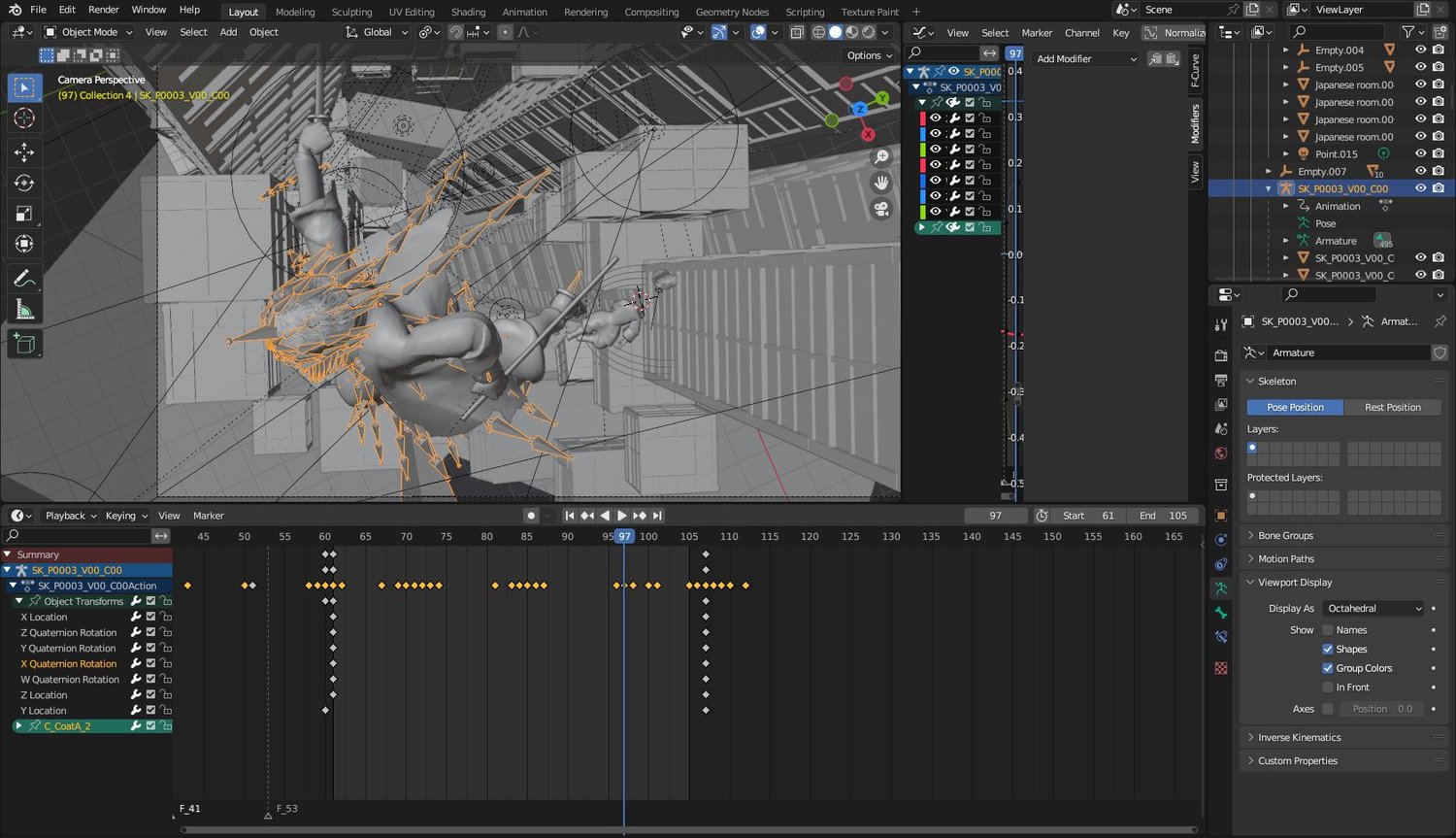This screenshot has height=838, width=1456.
Task: Open the Render menu
Action: pos(104,10)
